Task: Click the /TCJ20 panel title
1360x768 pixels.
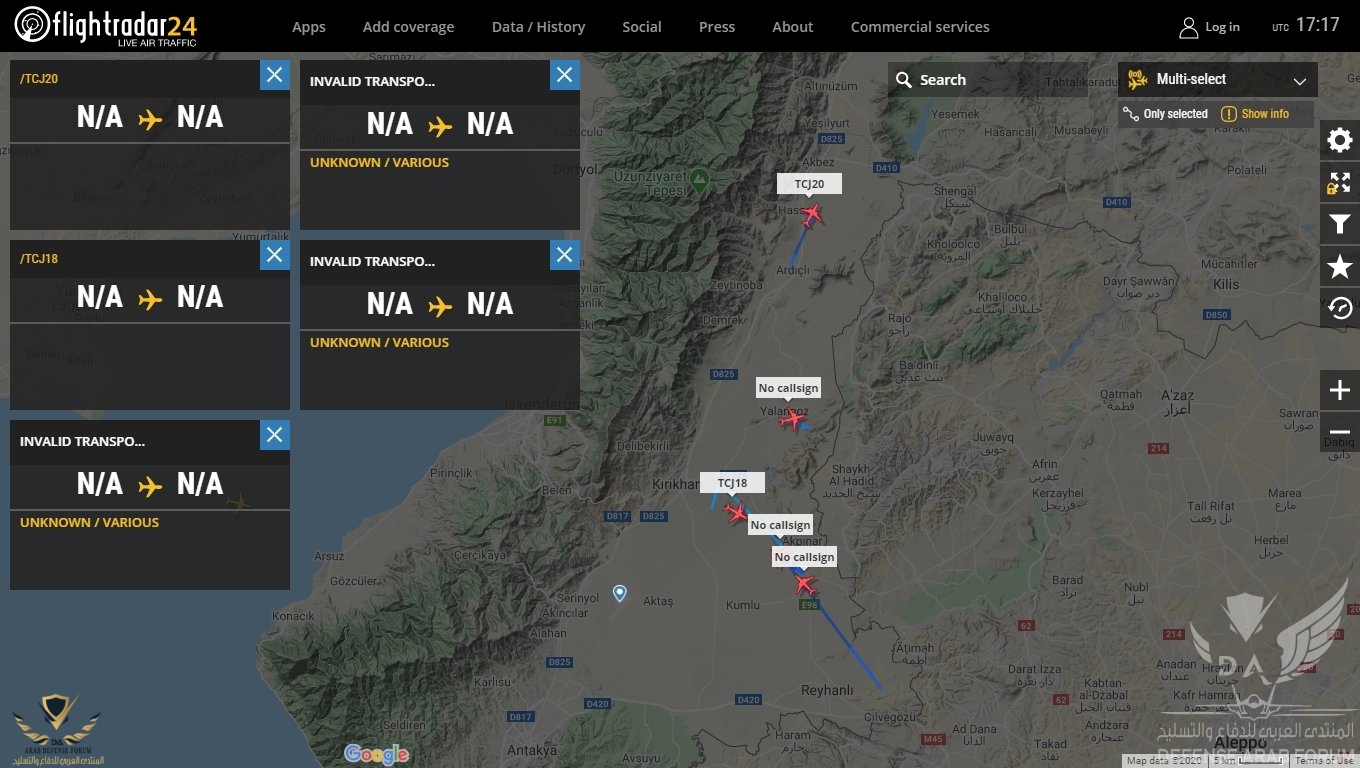Action: point(39,79)
